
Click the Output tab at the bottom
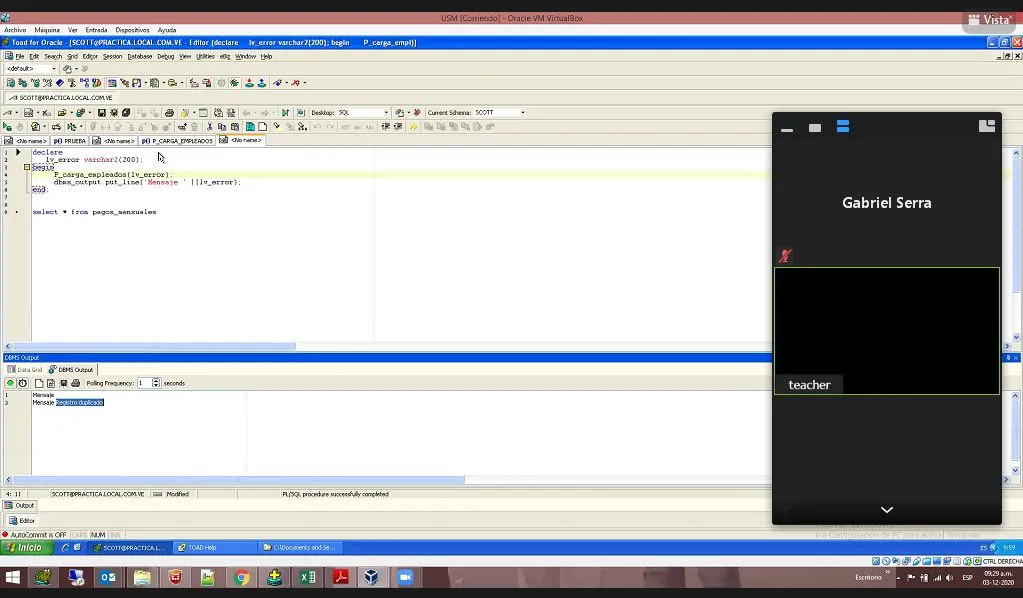click(20, 505)
